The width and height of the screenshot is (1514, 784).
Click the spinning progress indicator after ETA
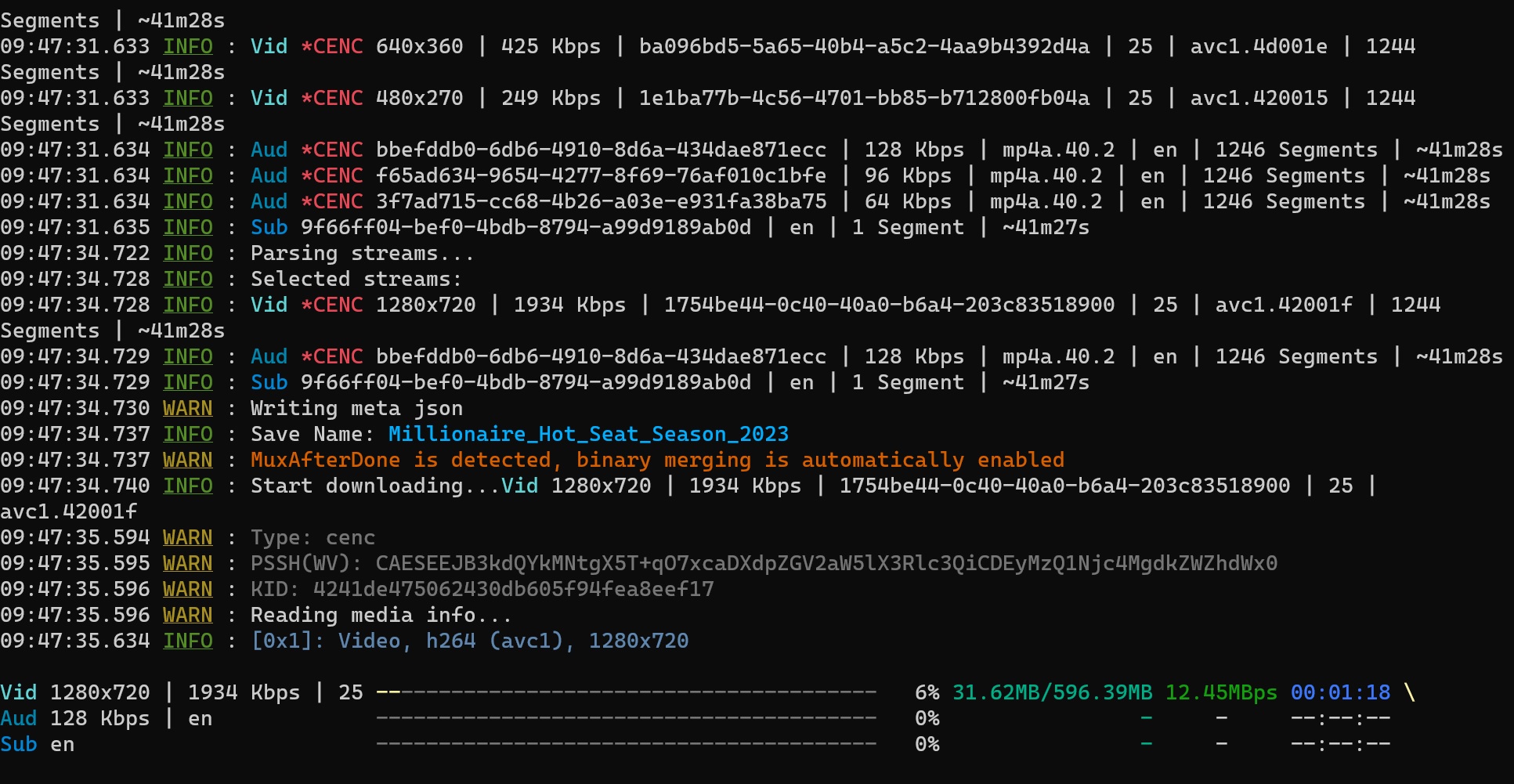click(1409, 692)
